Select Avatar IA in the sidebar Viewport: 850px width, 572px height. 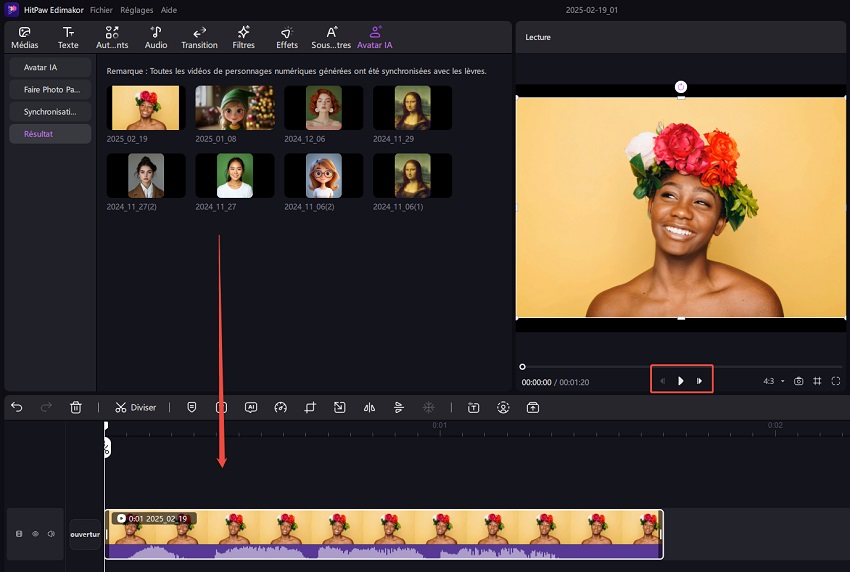pos(50,67)
